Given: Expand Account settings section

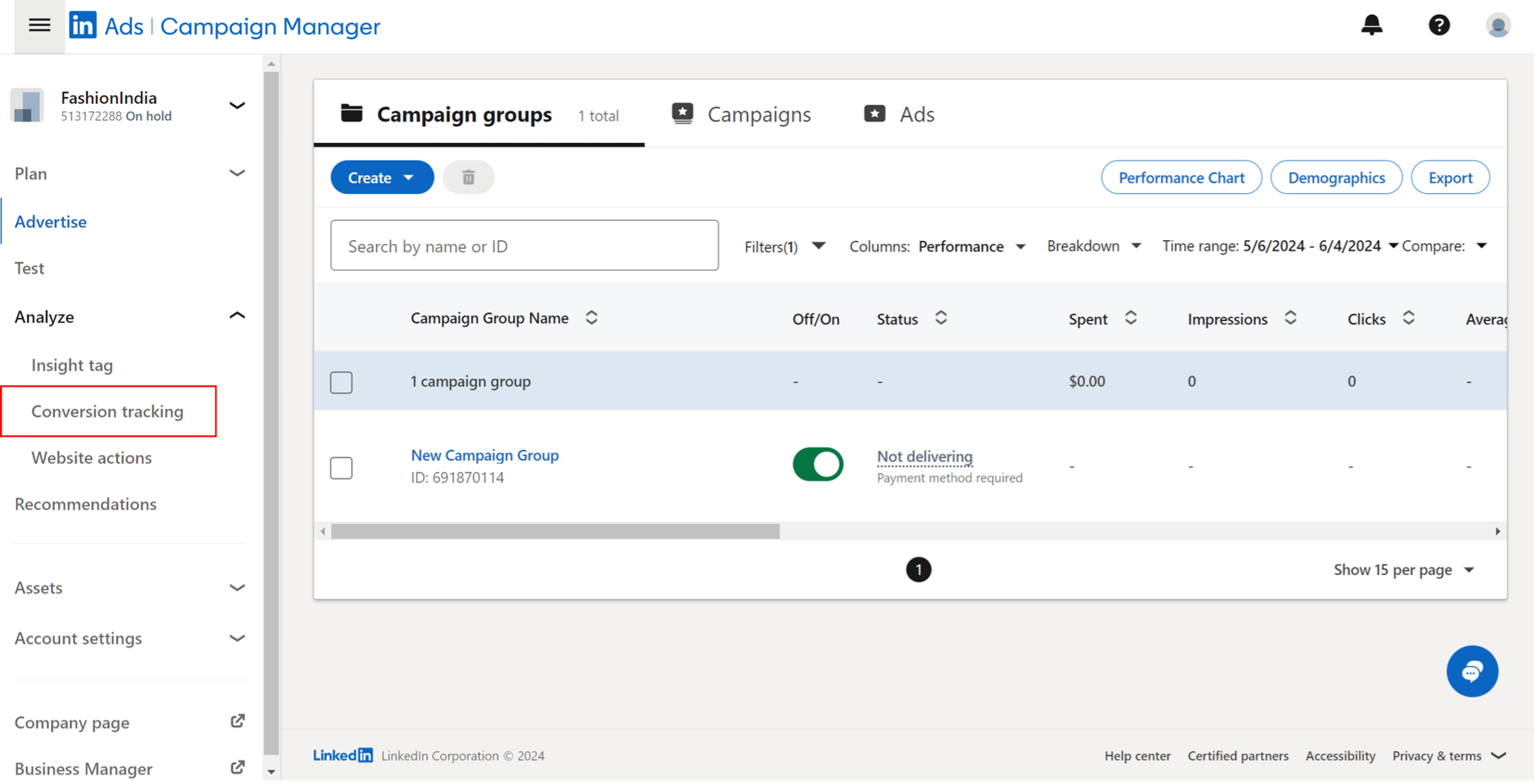Looking at the screenshot, I should [x=237, y=638].
